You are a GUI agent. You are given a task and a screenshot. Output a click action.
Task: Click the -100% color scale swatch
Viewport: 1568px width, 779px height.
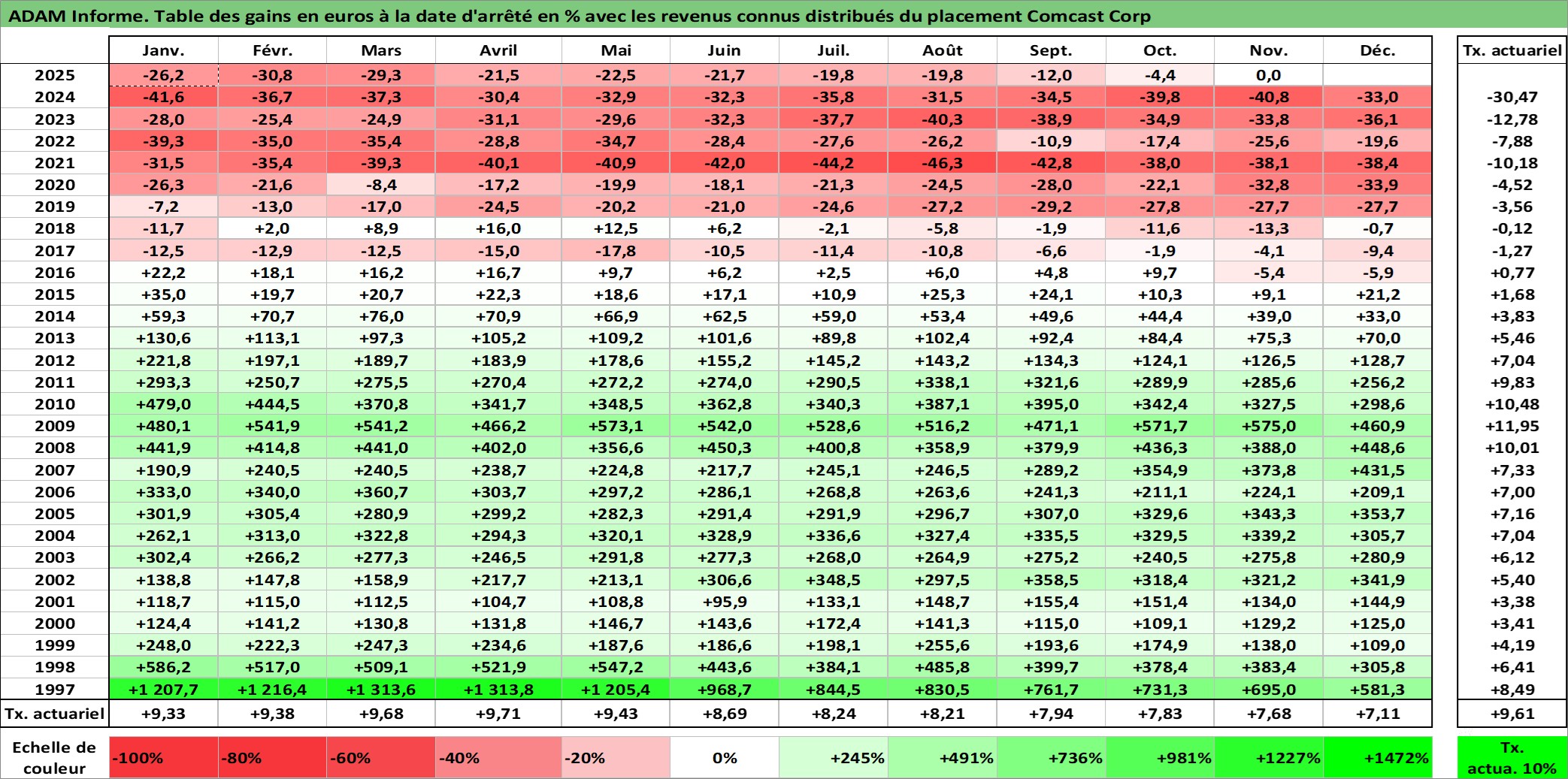(x=163, y=757)
